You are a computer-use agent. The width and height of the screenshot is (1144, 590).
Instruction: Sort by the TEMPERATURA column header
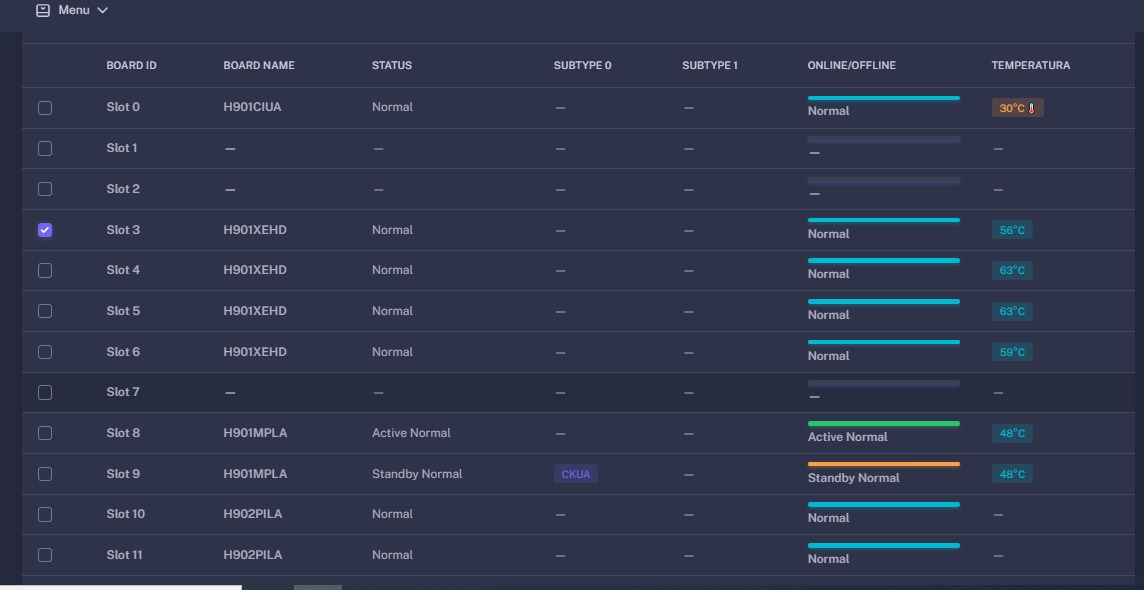tap(1030, 66)
